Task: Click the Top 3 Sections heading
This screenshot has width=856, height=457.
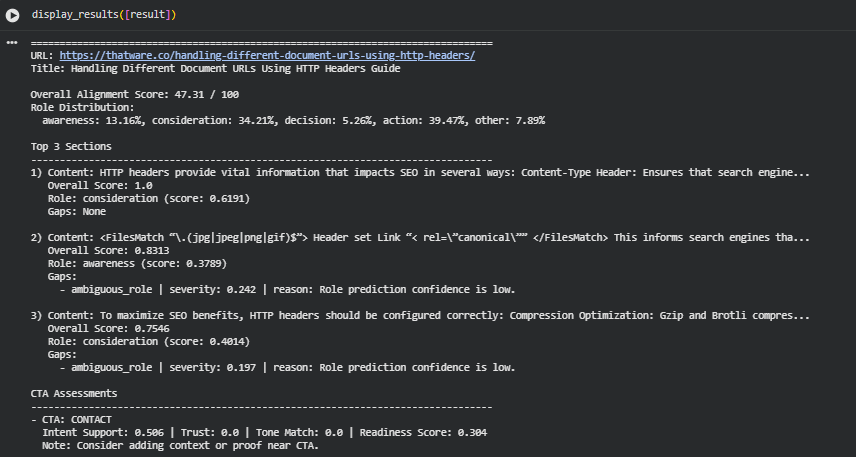Action: point(71,146)
